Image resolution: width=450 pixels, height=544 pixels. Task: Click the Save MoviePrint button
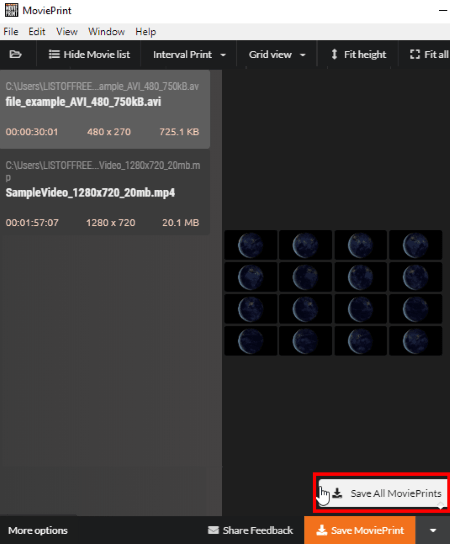[x=360, y=530]
